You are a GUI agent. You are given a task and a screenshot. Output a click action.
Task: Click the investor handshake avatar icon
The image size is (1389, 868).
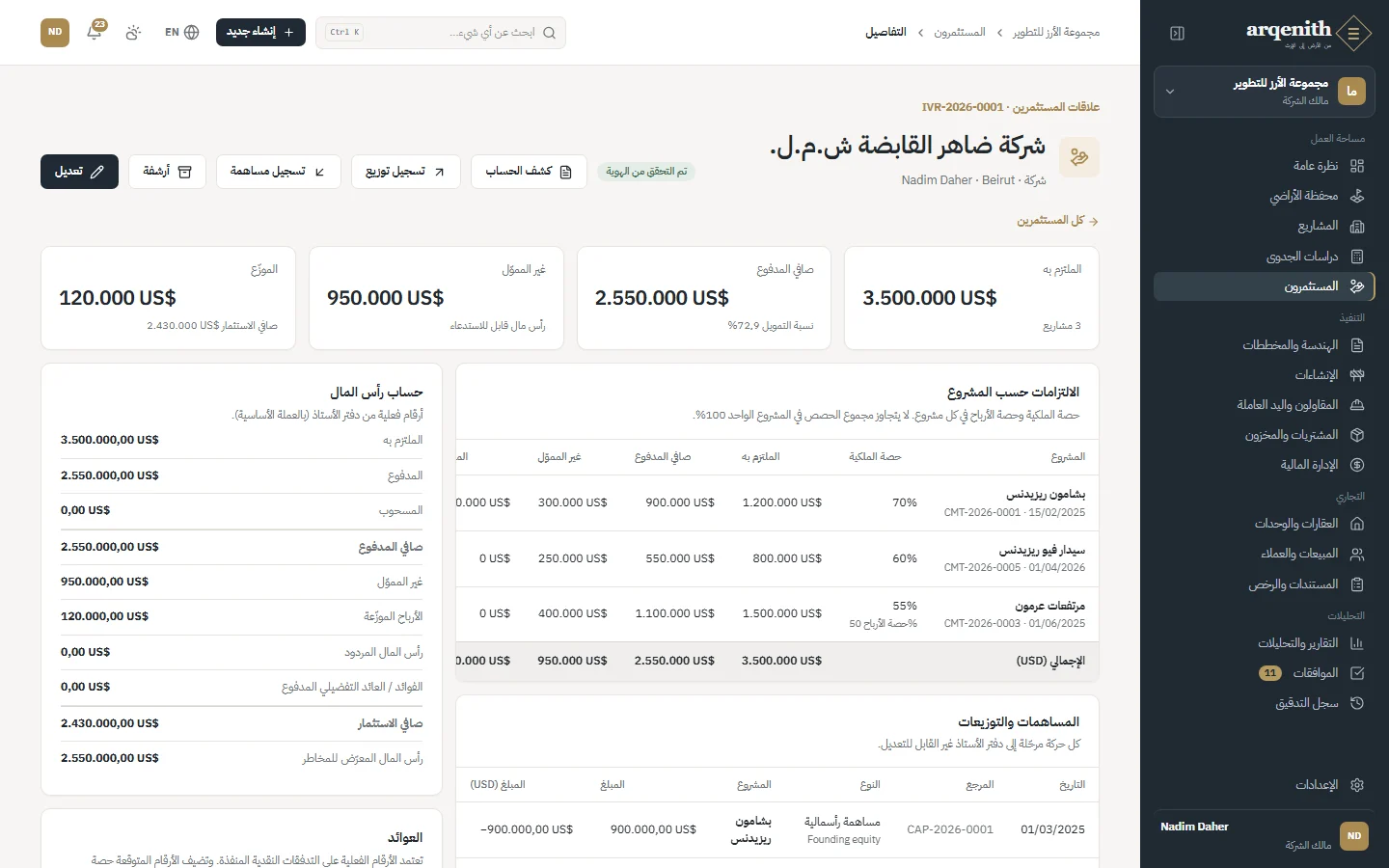[x=1079, y=157]
